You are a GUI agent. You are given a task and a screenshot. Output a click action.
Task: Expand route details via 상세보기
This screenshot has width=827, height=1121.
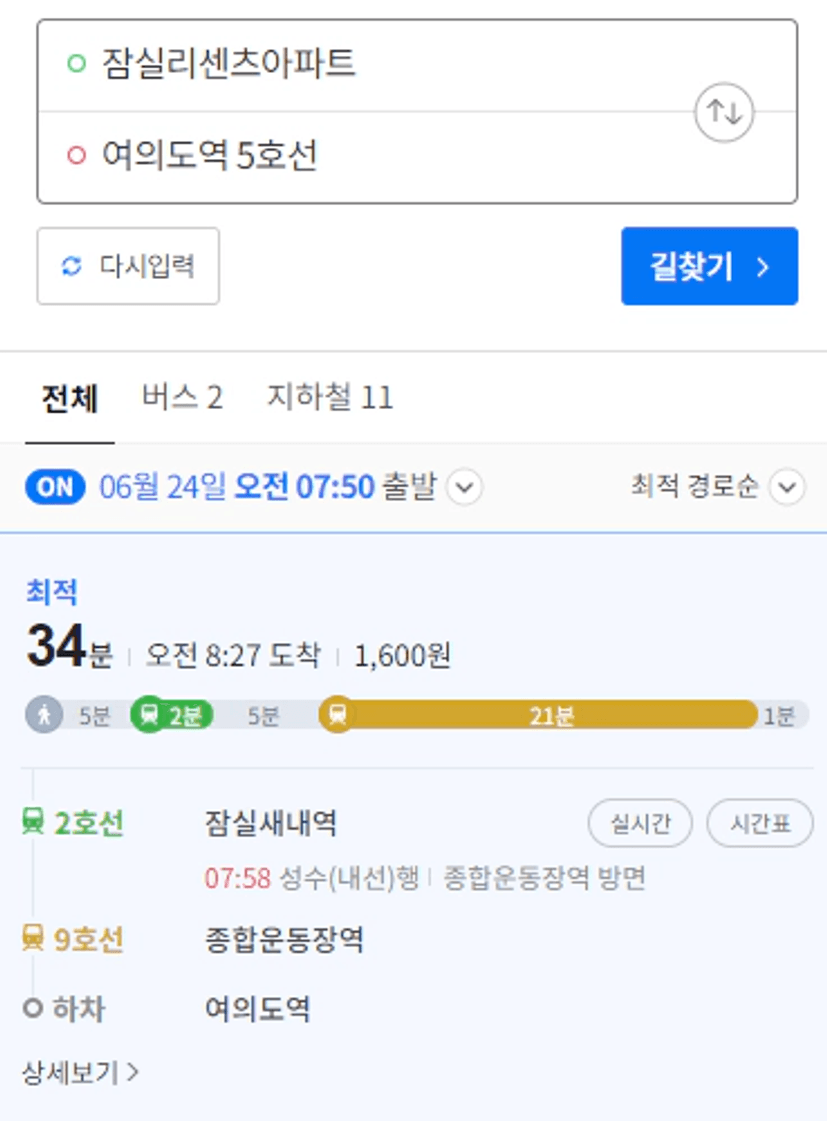80,1072
